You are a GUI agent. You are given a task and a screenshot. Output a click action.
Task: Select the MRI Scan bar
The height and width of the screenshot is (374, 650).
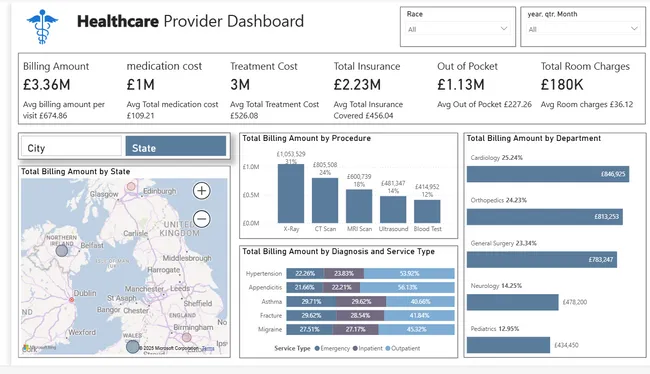[x=359, y=206]
